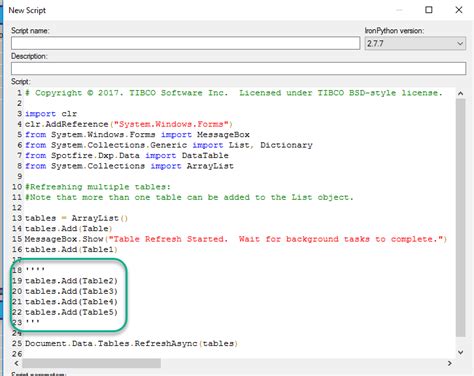
Task: Click the copyright comment on line 1
Action: pyautogui.click(x=234, y=93)
